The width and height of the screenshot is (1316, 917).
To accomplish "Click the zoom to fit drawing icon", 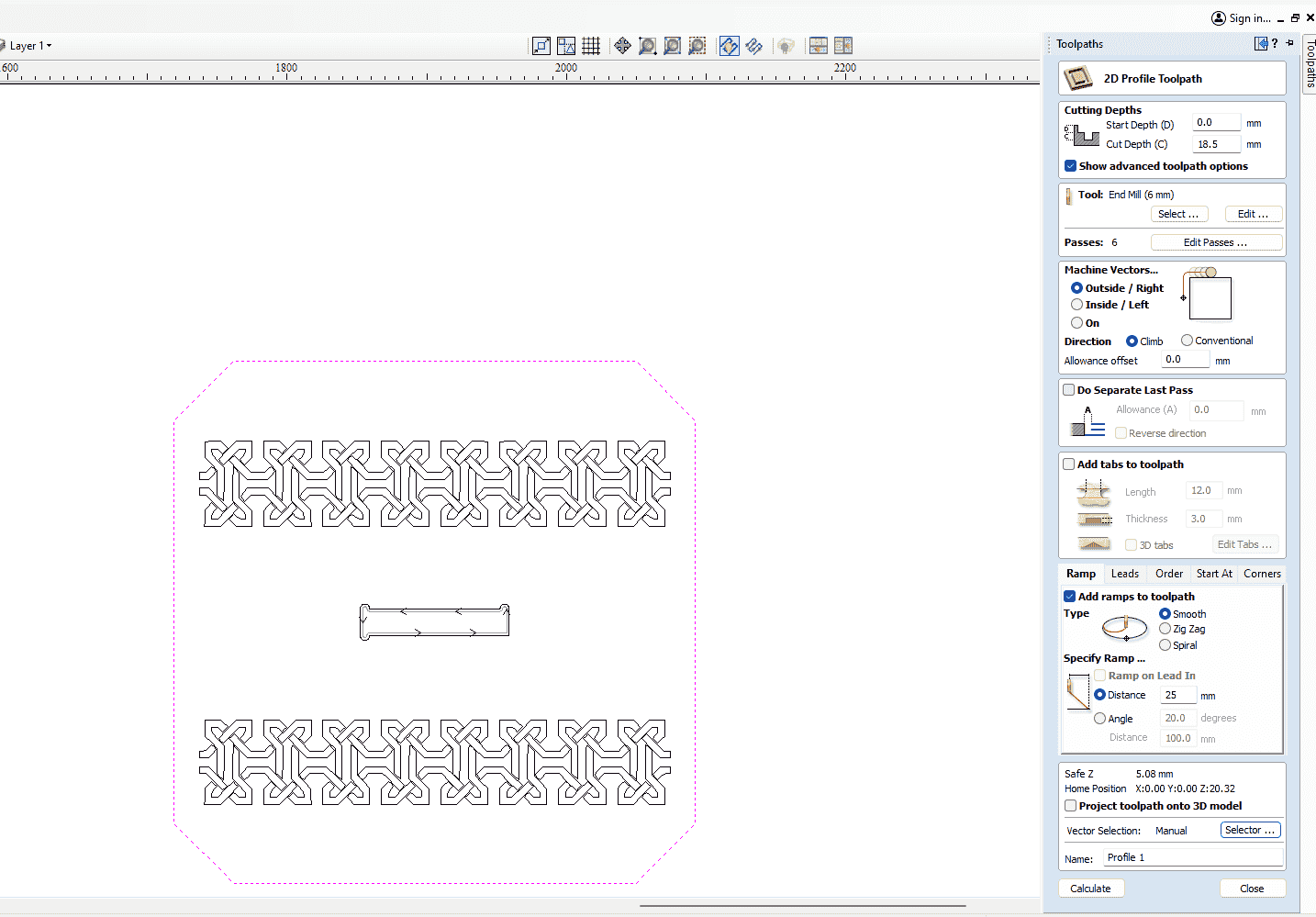I will 673,46.
